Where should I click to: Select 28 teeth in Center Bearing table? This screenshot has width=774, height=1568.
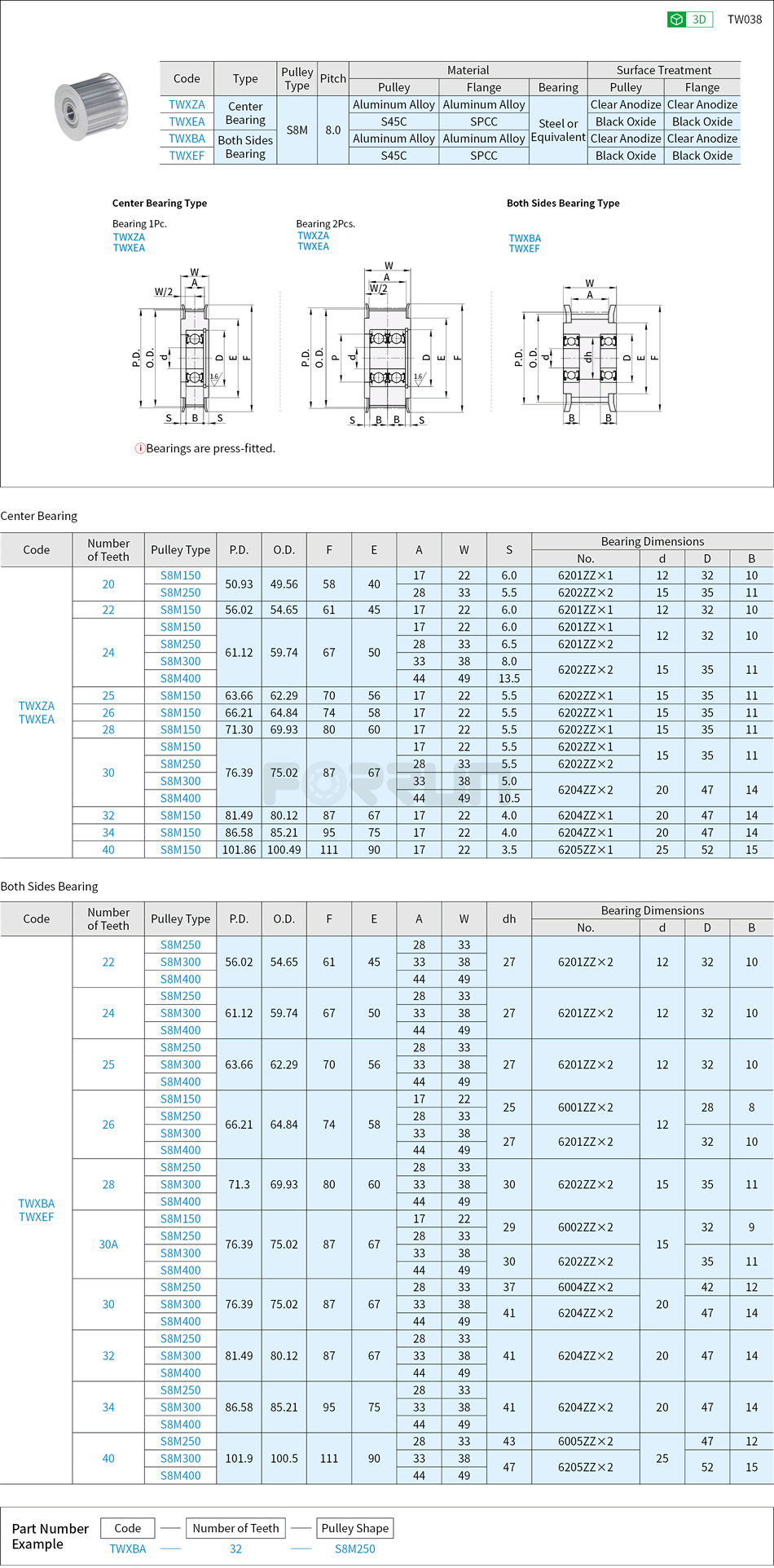coord(108,730)
